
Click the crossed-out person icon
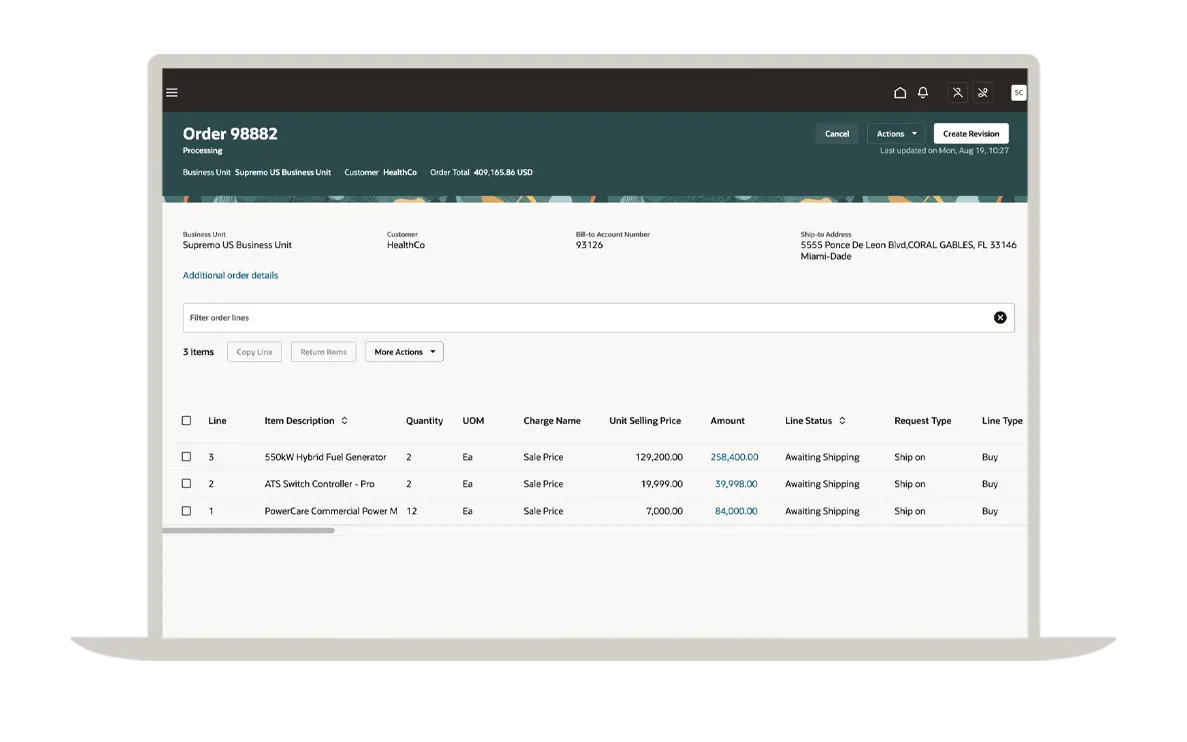[957, 93]
